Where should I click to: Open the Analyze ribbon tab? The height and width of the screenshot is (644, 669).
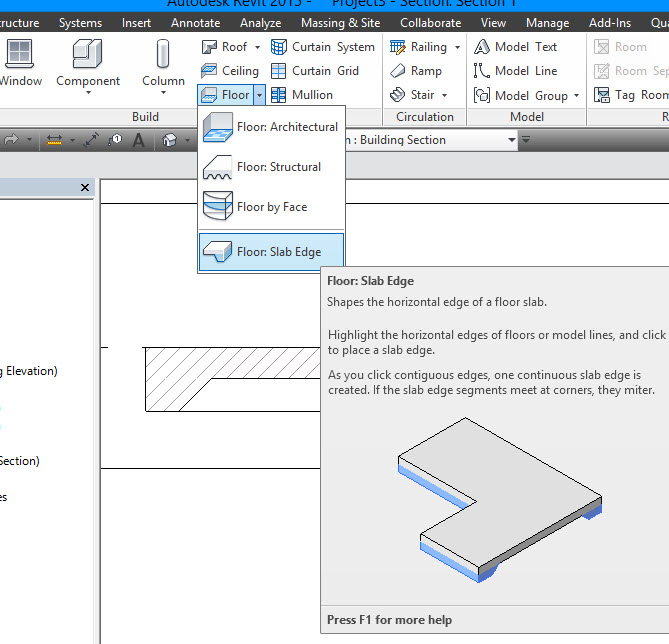260,23
